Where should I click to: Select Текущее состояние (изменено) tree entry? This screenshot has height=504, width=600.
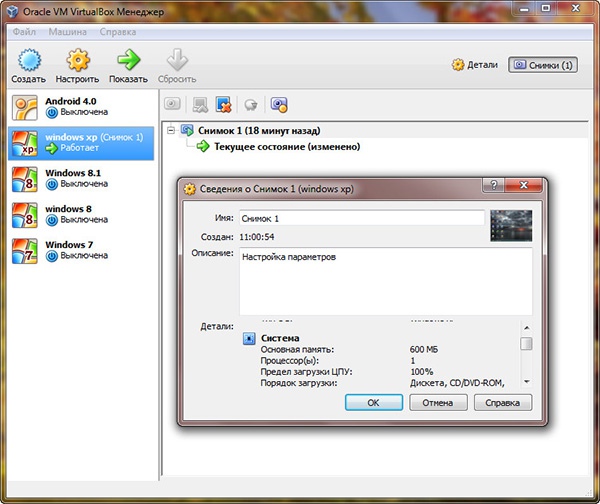pyautogui.click(x=286, y=147)
